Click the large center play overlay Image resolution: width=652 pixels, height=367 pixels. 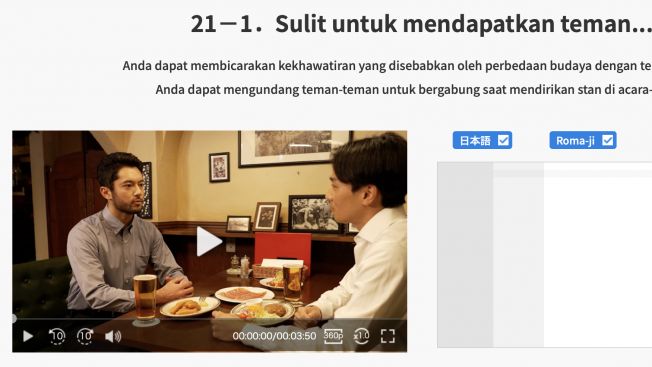coord(209,241)
